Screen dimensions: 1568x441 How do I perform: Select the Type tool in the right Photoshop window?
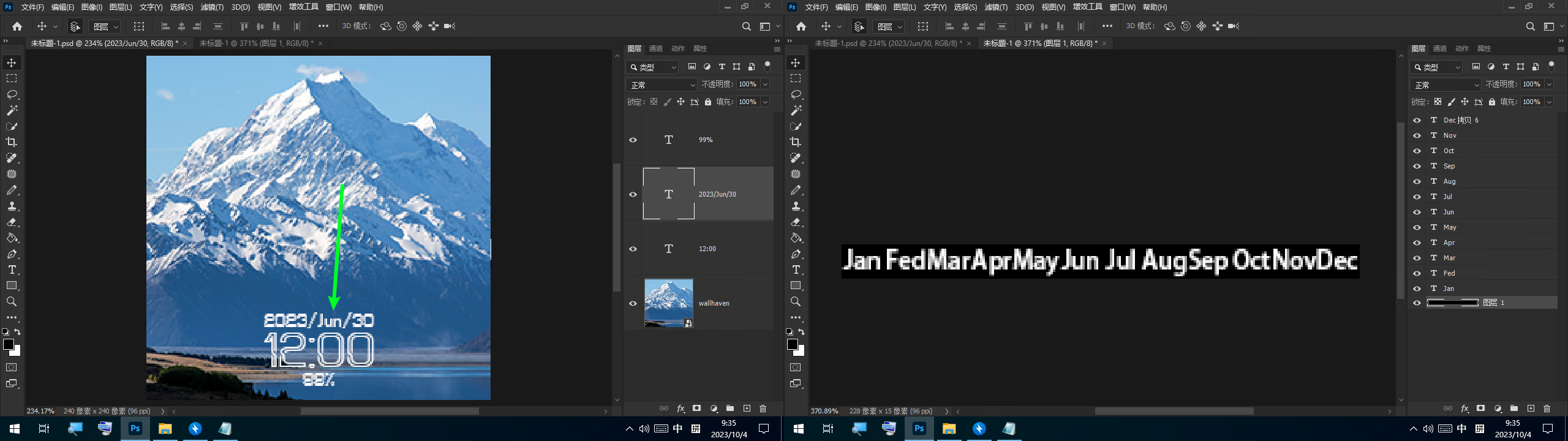click(x=796, y=270)
